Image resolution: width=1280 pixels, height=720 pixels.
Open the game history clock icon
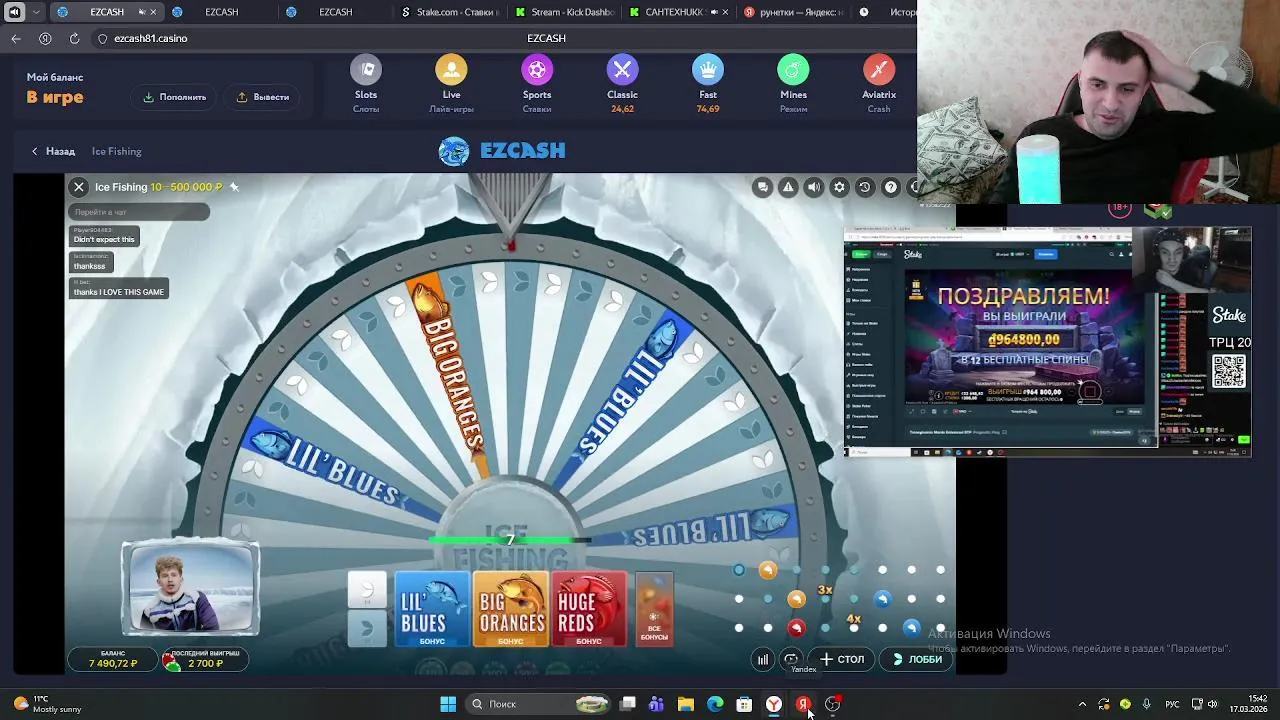tap(865, 187)
